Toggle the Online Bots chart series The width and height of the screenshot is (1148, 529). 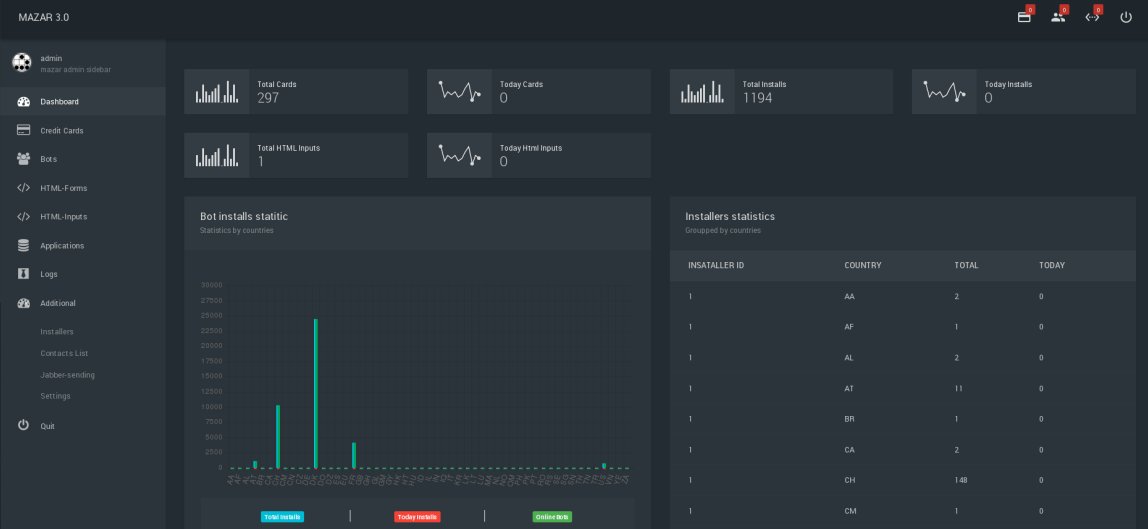coord(552,517)
